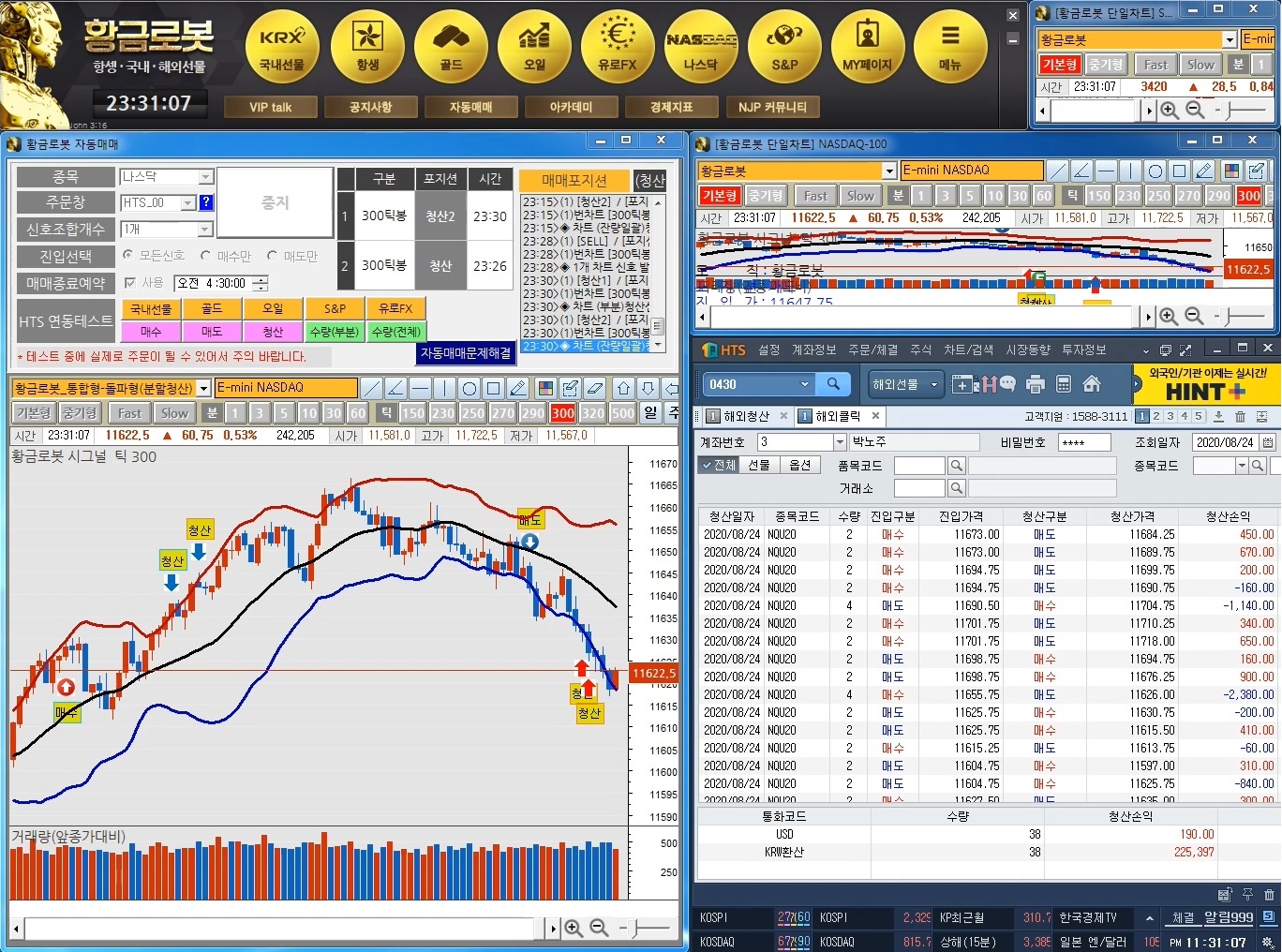Click the 공지사항 button
This screenshot has height=952, width=1282.
[x=370, y=107]
